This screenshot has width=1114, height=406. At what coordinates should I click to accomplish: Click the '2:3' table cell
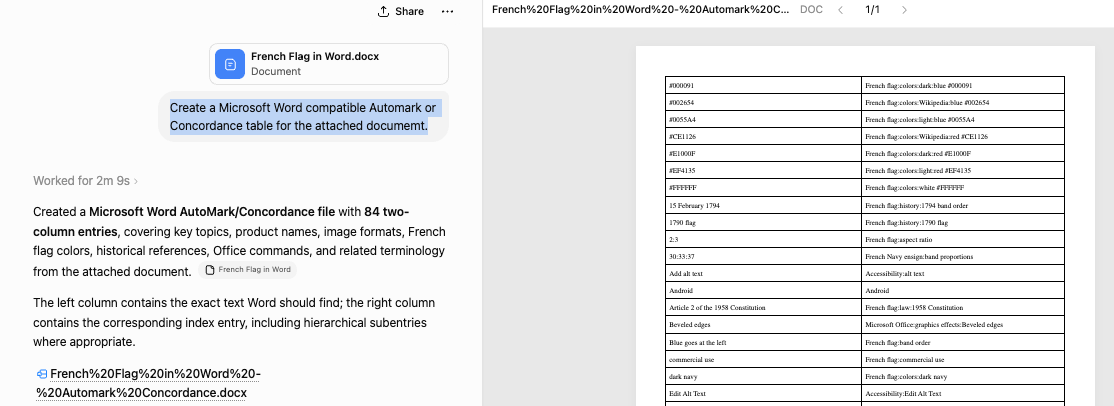pyautogui.click(x=763, y=240)
